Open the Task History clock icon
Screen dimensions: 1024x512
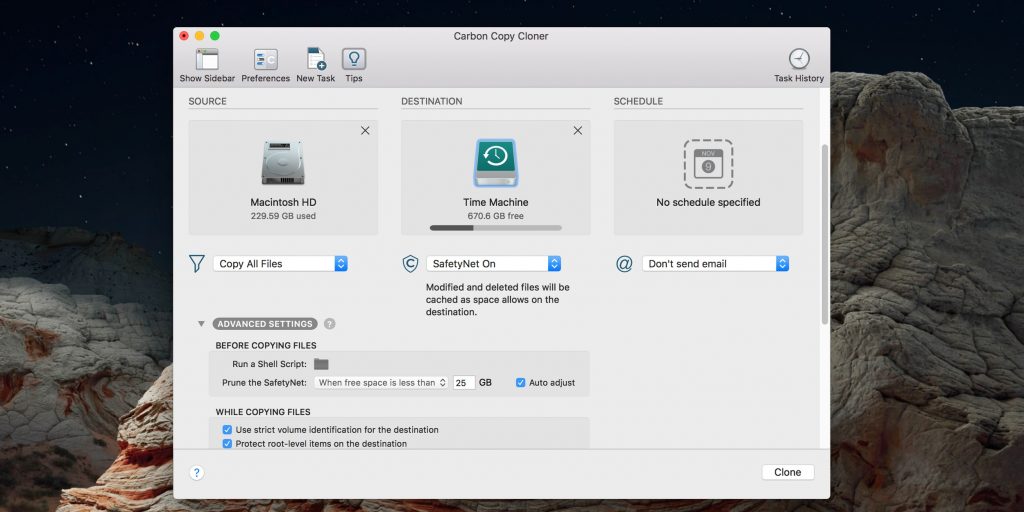799,59
